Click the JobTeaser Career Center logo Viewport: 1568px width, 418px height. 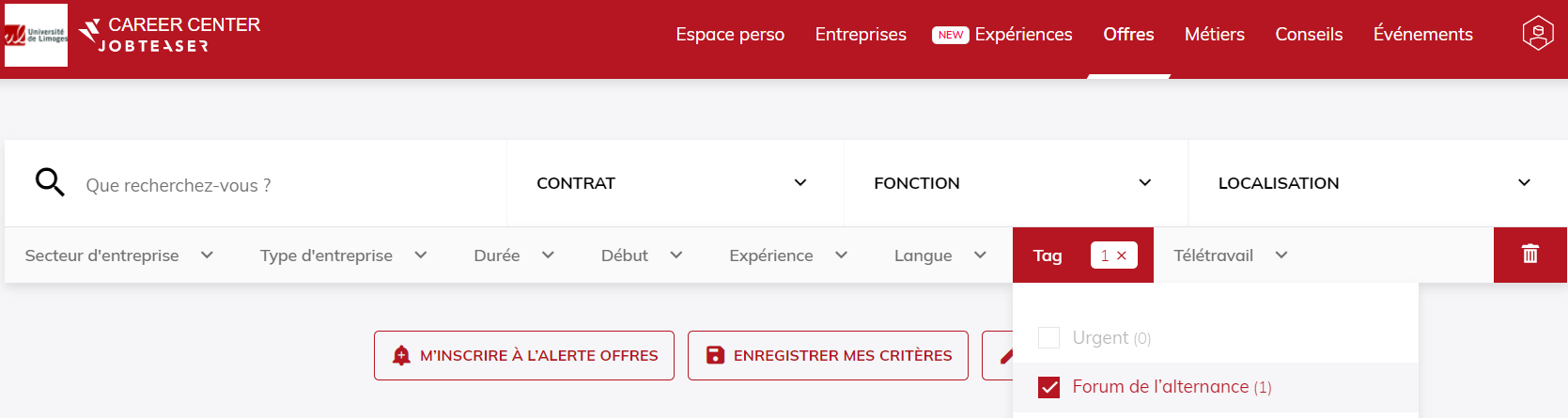pyautogui.click(x=170, y=34)
